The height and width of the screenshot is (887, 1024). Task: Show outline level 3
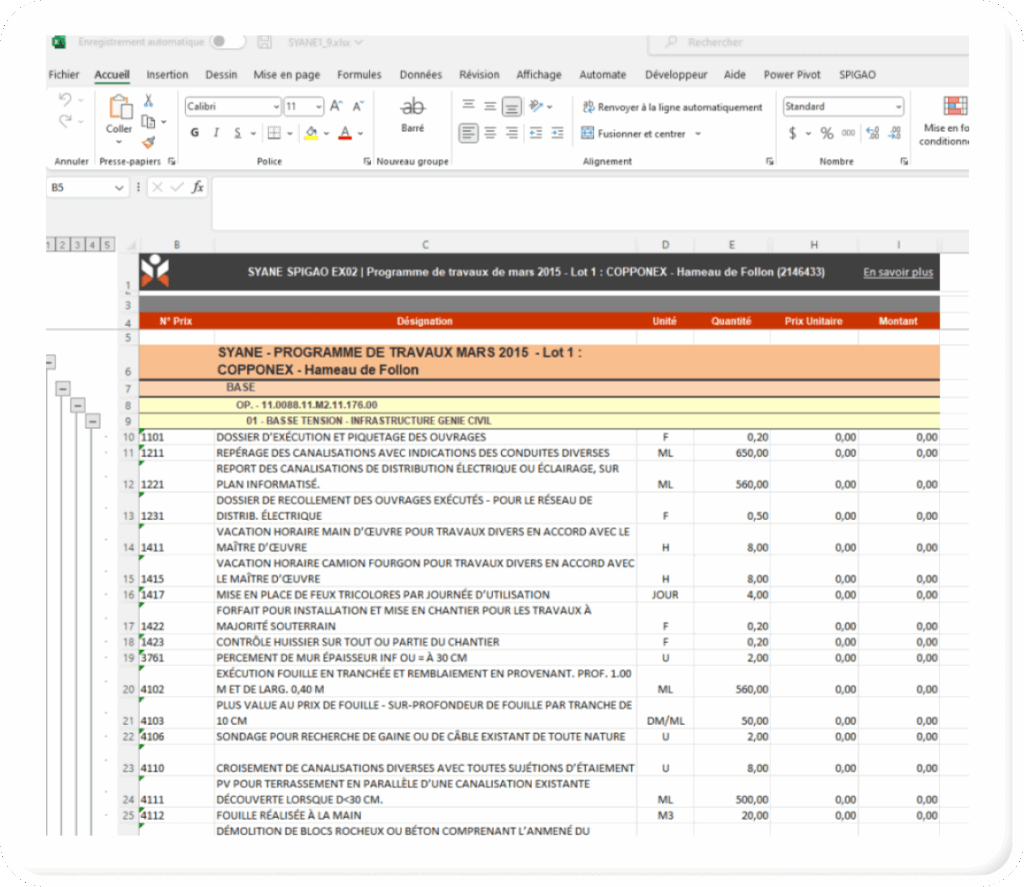[78, 244]
